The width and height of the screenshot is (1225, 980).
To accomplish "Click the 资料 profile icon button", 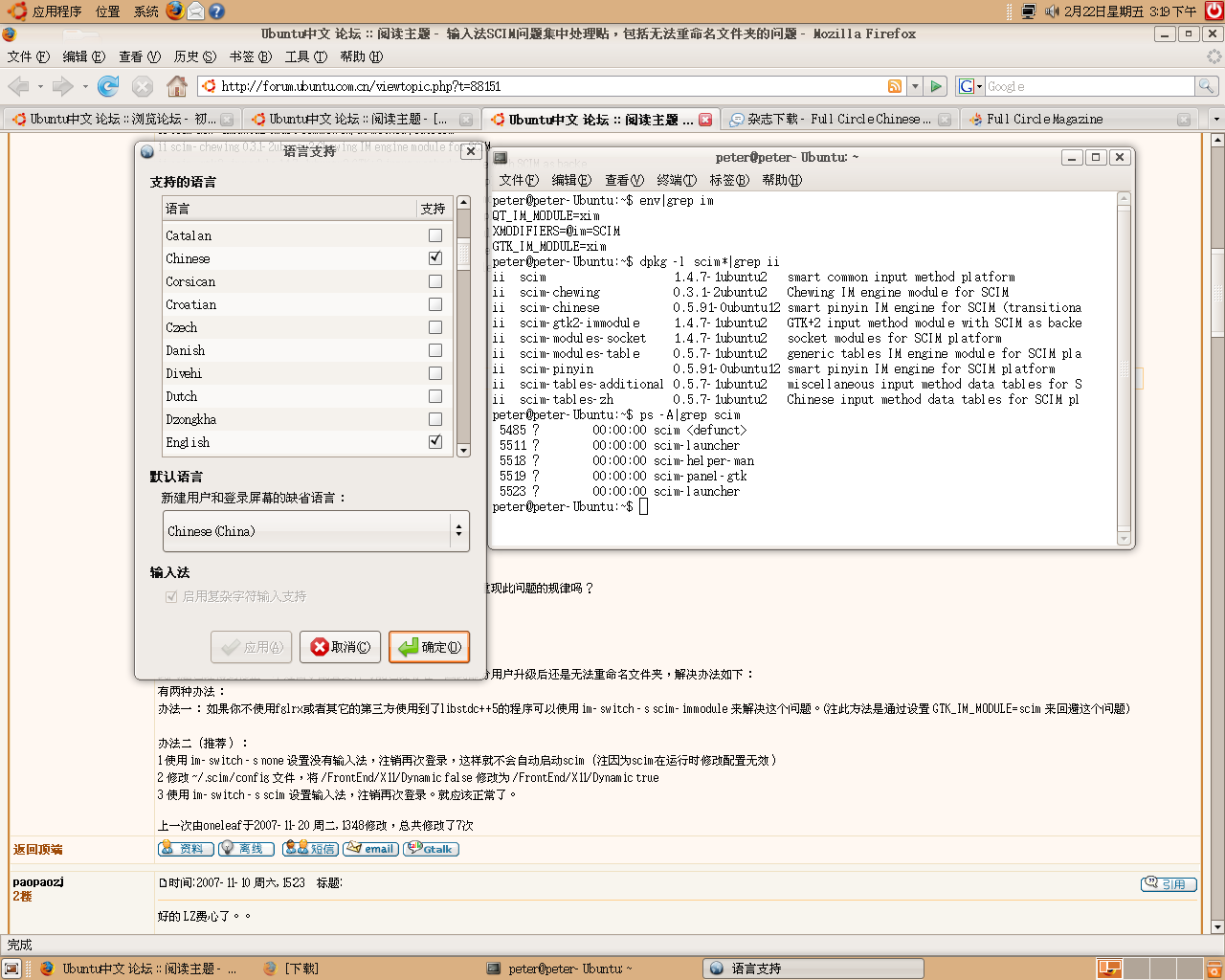I will click(x=186, y=849).
